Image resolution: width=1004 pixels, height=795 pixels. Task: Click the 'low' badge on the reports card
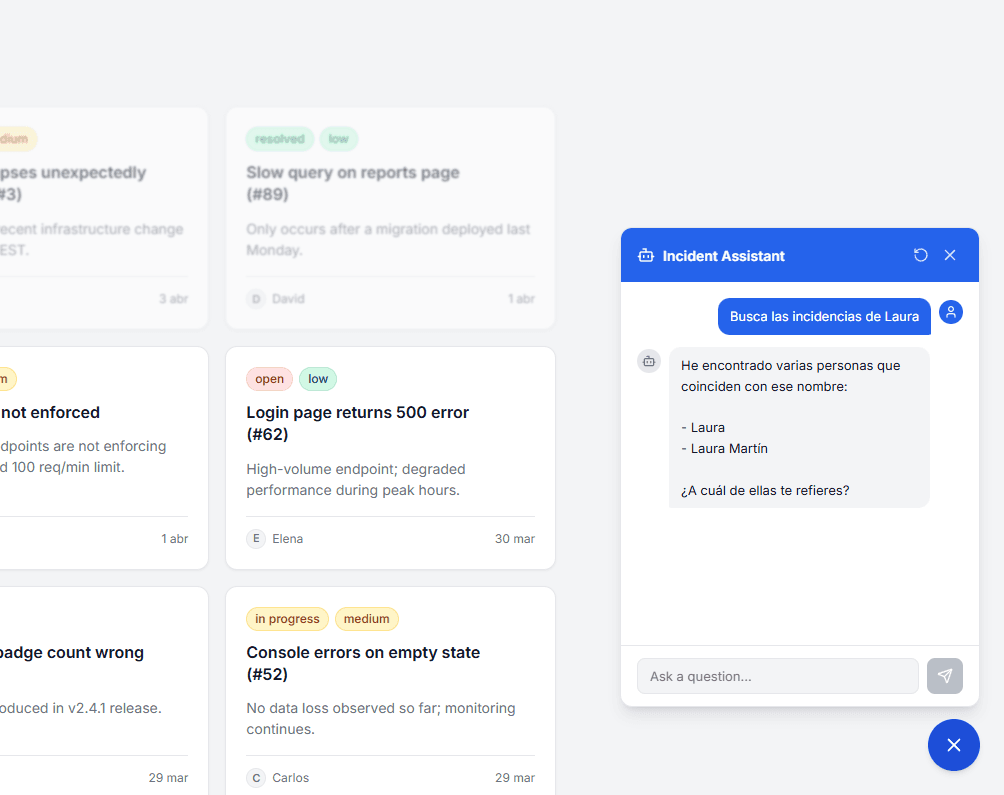pyautogui.click(x=339, y=139)
